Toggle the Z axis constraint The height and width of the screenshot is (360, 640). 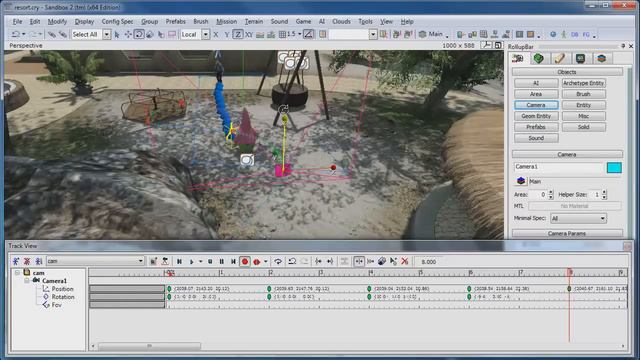pyautogui.click(x=238, y=35)
